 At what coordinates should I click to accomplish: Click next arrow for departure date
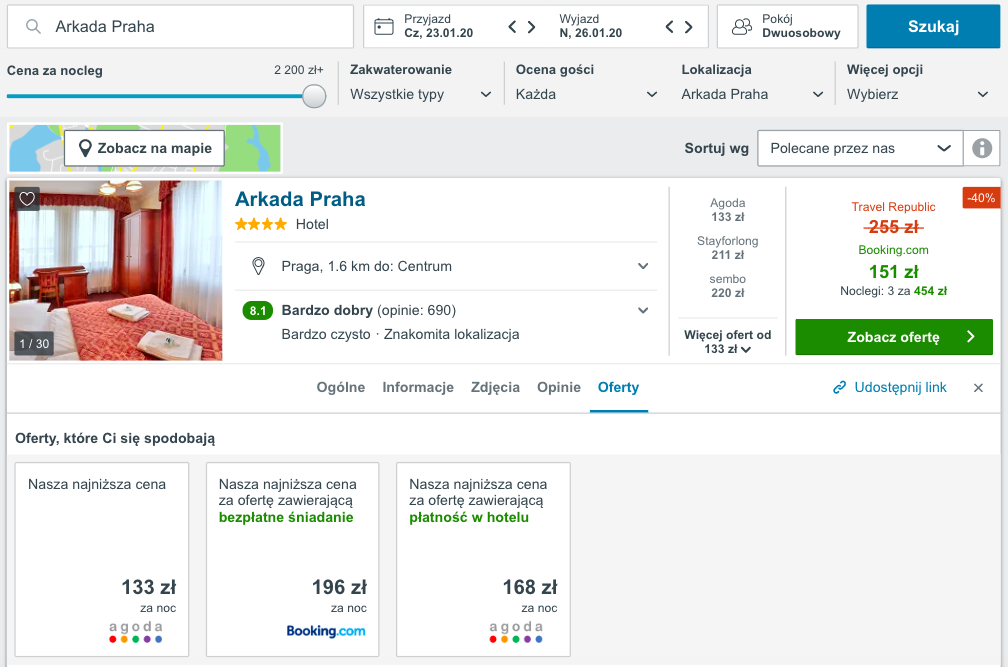tap(689, 27)
